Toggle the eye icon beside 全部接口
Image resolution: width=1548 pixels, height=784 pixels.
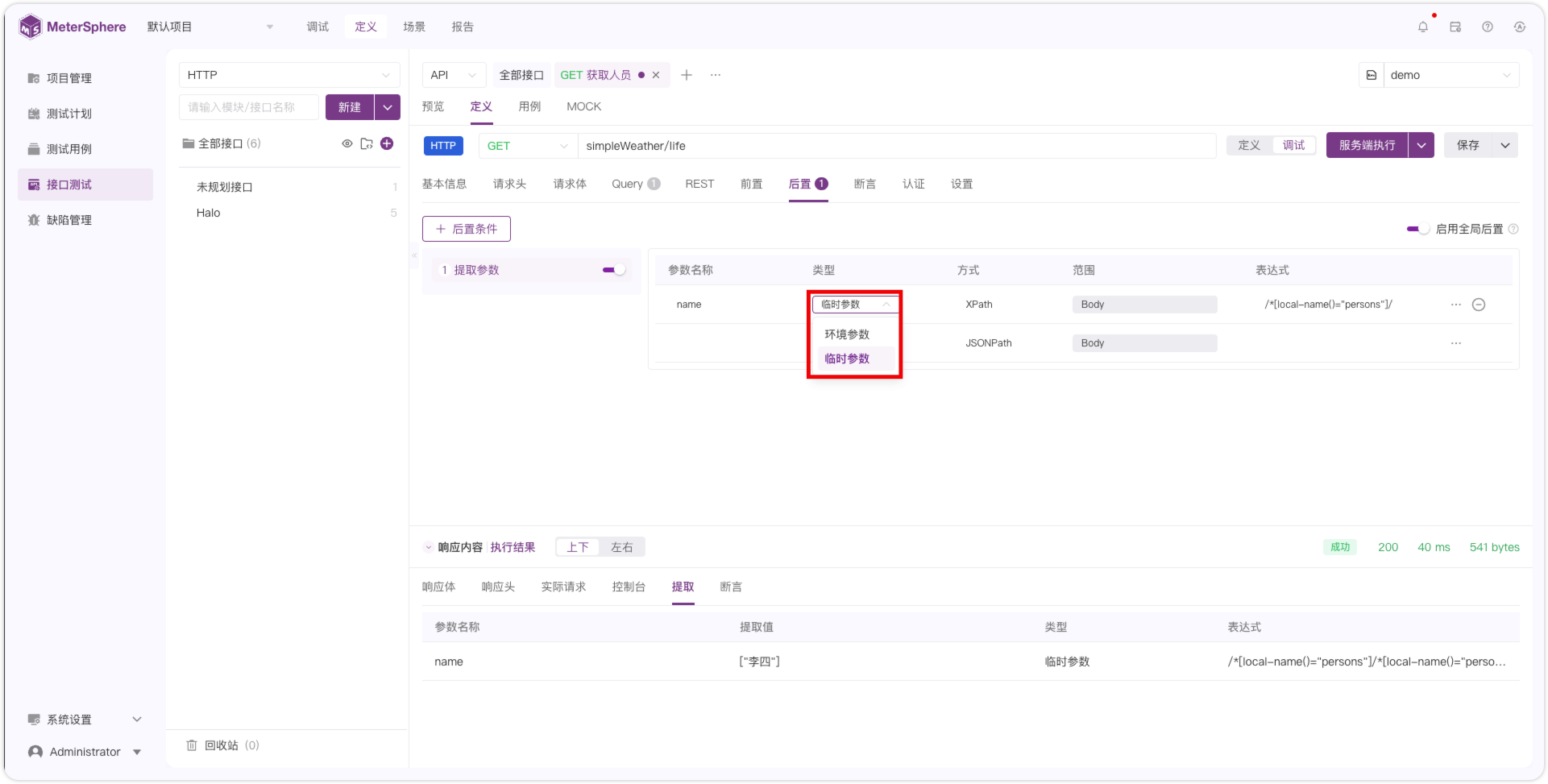coord(347,143)
